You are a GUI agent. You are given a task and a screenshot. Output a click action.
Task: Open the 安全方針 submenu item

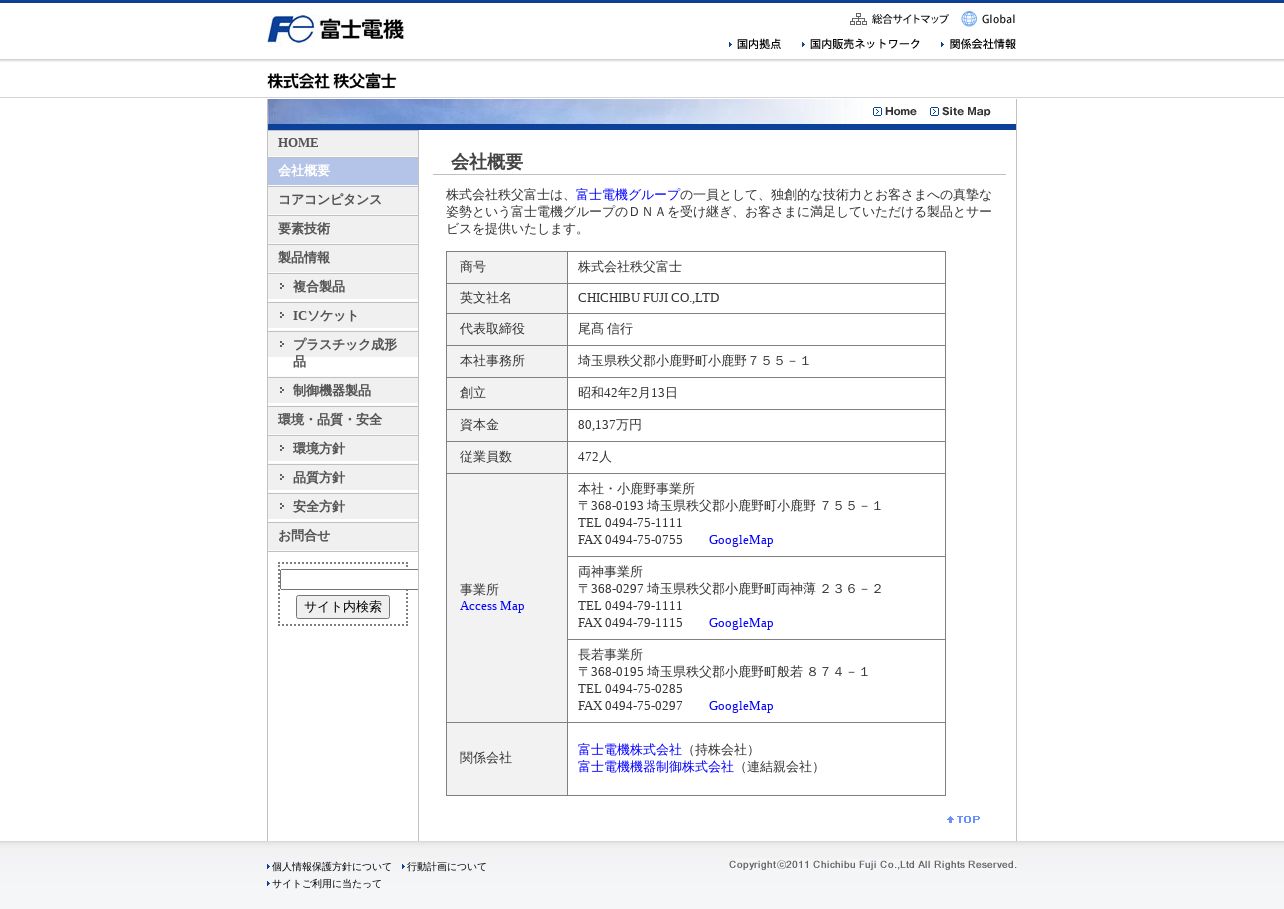point(343,507)
